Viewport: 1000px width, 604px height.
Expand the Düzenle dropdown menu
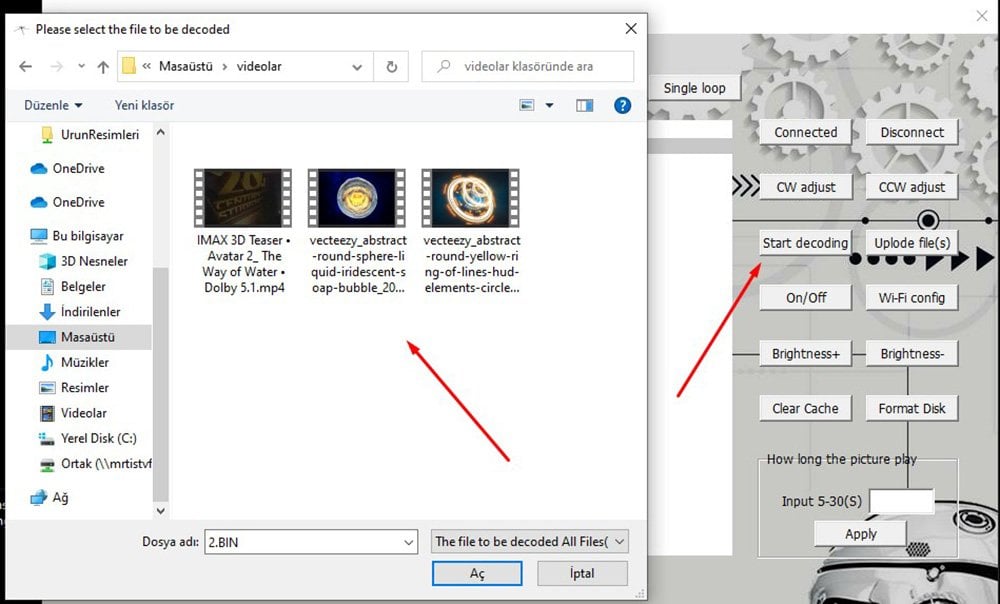pyautogui.click(x=53, y=105)
